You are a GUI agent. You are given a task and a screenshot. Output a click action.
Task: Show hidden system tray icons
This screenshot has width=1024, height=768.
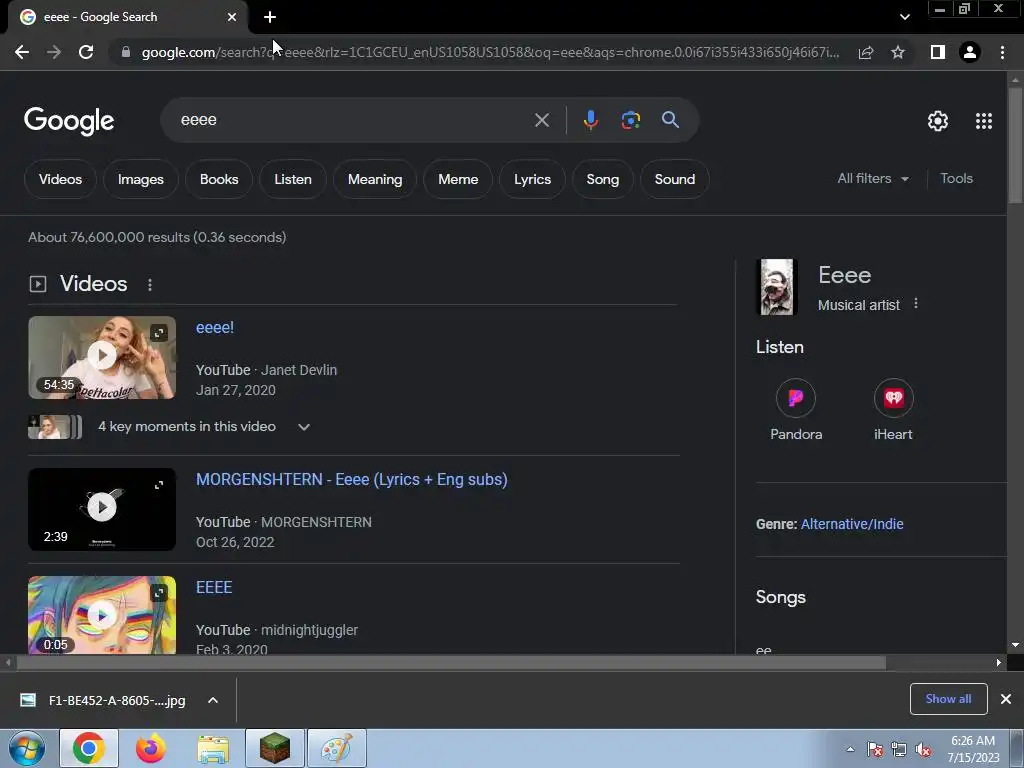pos(850,749)
